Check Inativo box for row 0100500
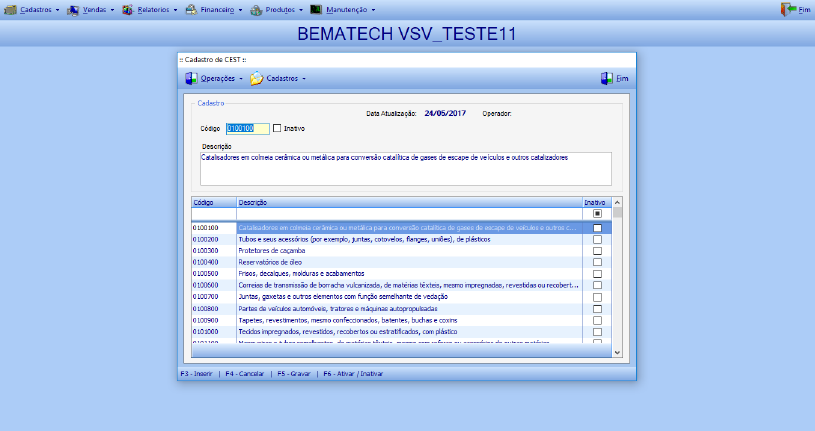This screenshot has width=815, height=431. (x=597, y=274)
